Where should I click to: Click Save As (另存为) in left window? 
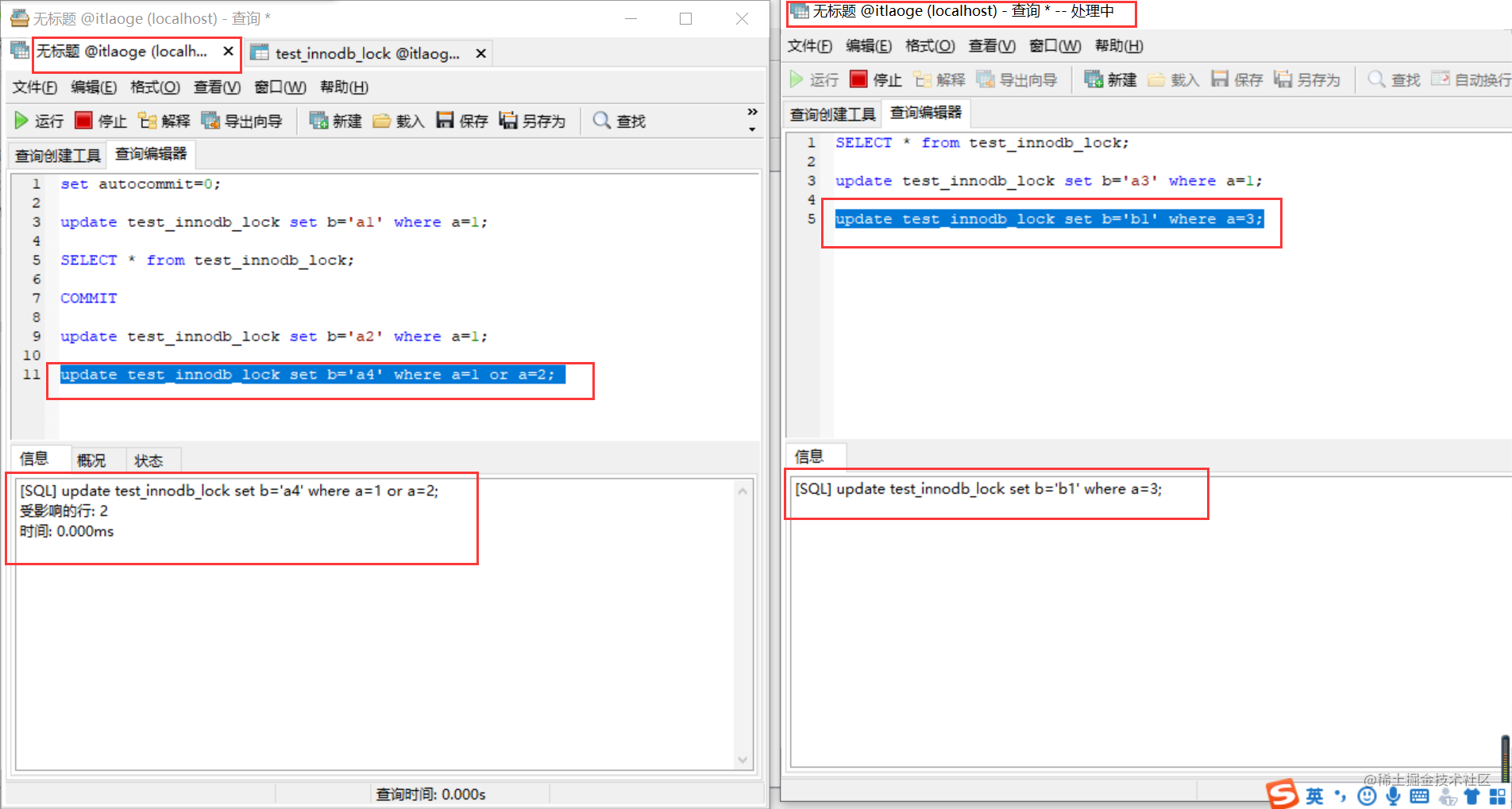(x=532, y=121)
